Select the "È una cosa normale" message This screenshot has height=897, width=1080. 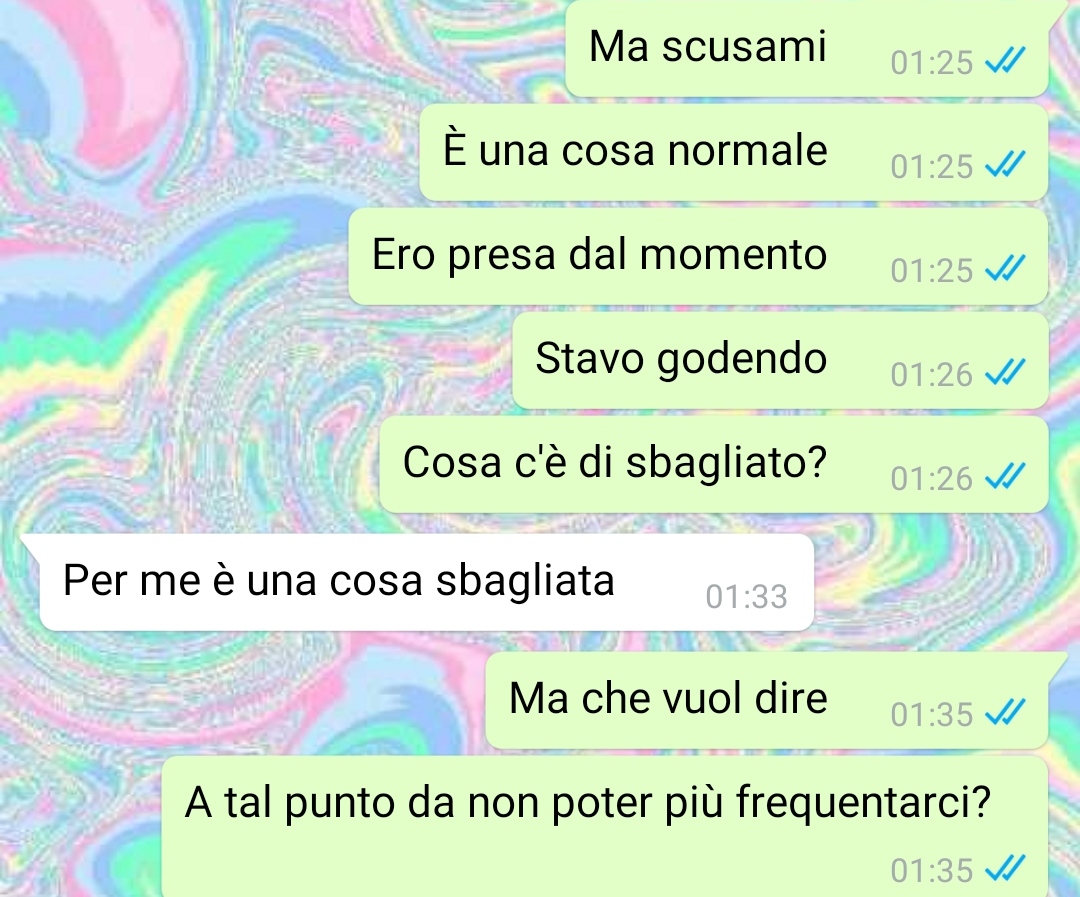coord(734,152)
